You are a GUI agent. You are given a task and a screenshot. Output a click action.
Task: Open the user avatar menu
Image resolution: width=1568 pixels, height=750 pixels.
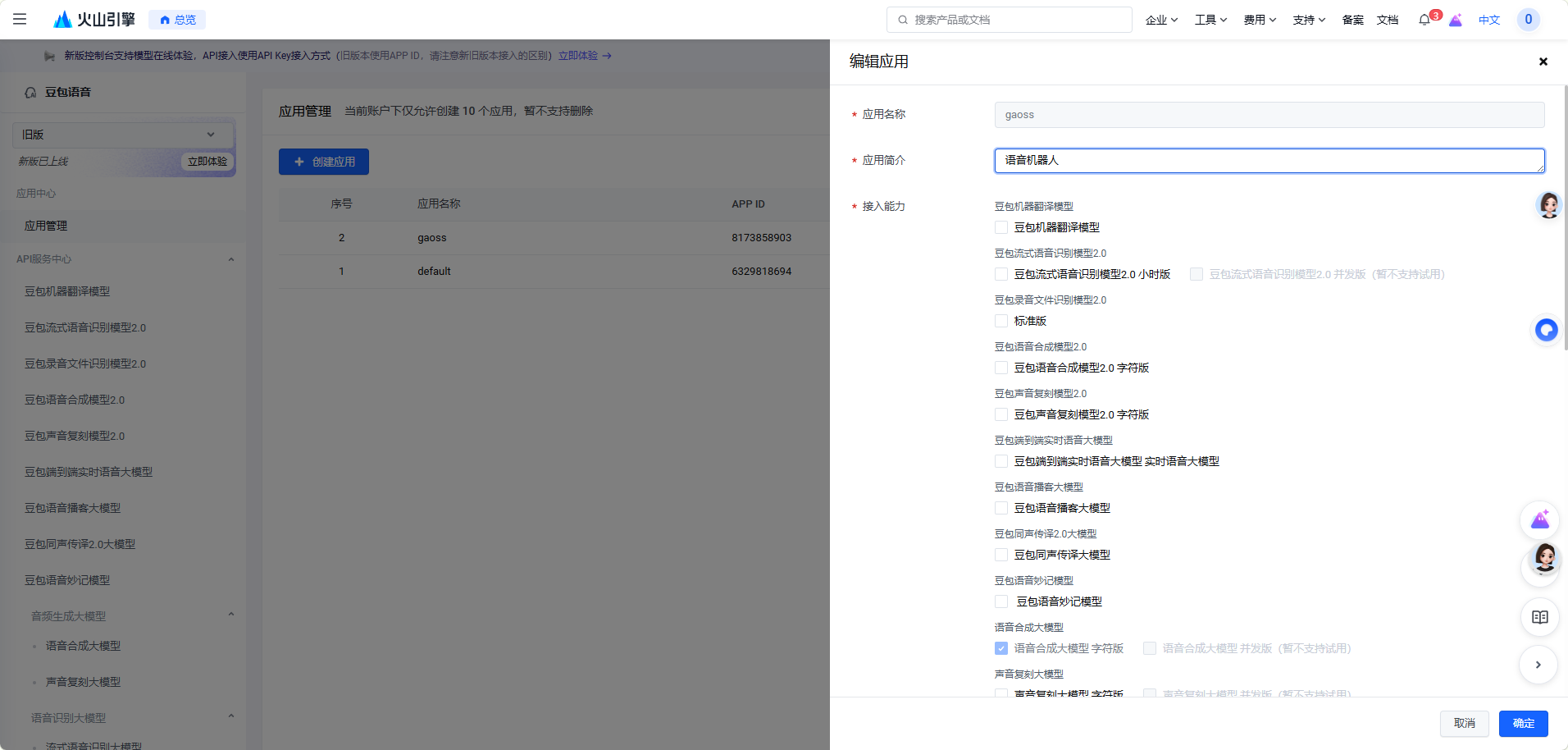coord(1528,20)
